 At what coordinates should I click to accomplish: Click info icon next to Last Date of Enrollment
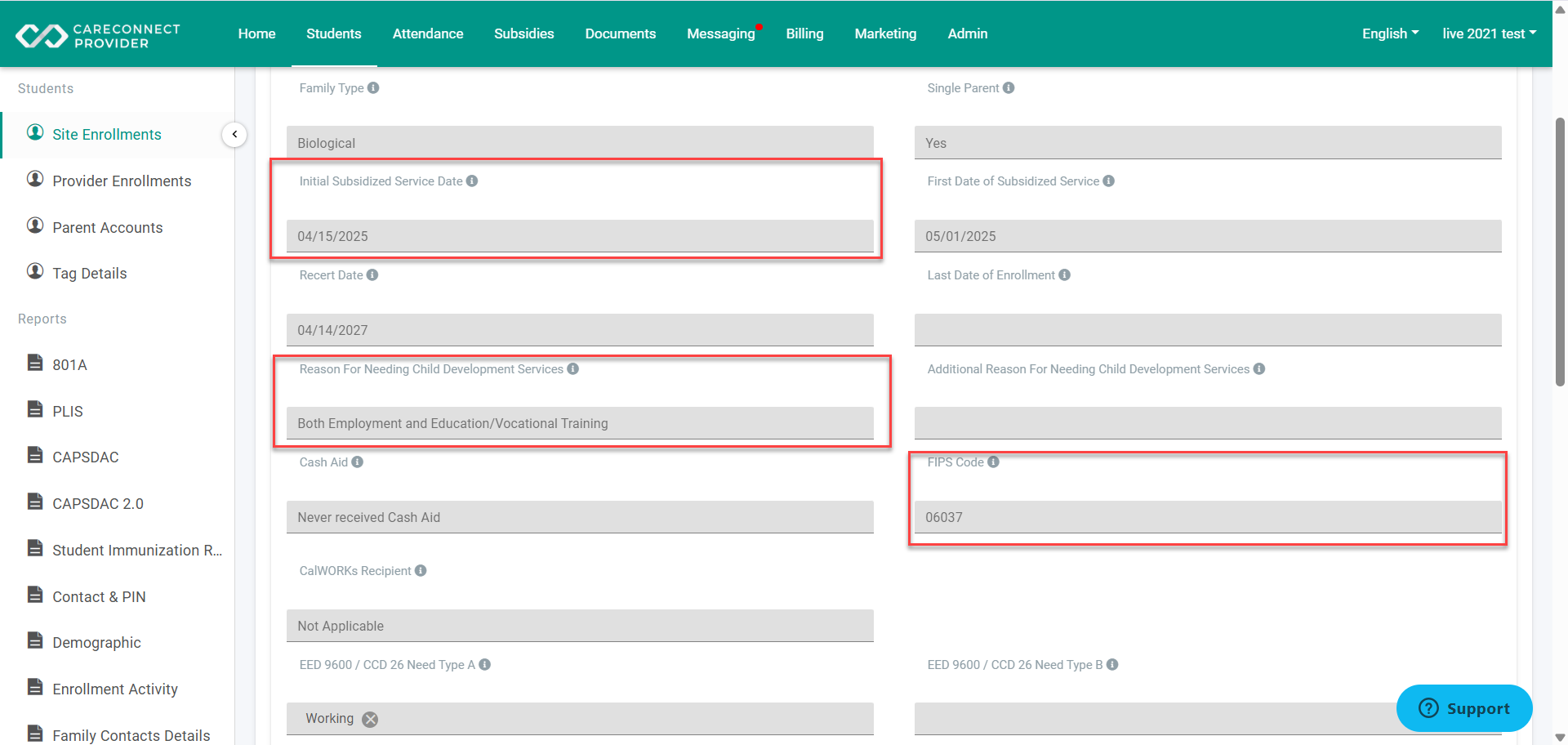click(x=1064, y=275)
